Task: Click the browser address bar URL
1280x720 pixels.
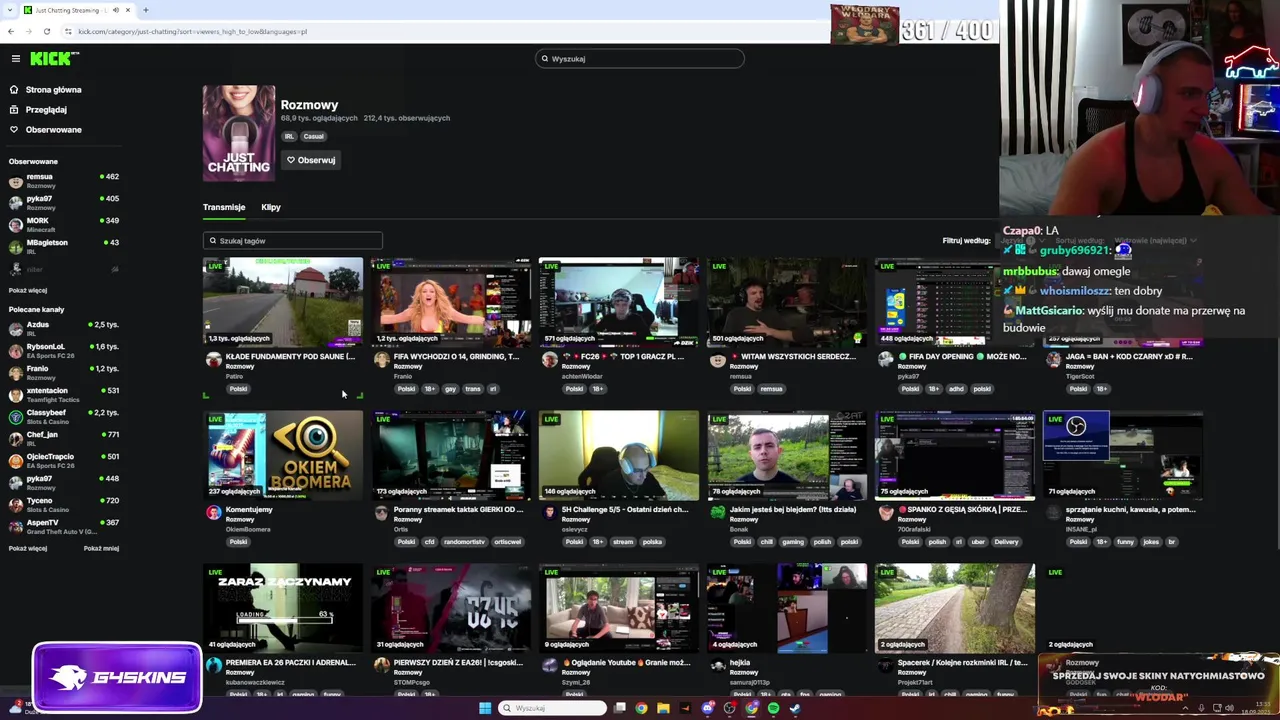Action: click(x=192, y=31)
